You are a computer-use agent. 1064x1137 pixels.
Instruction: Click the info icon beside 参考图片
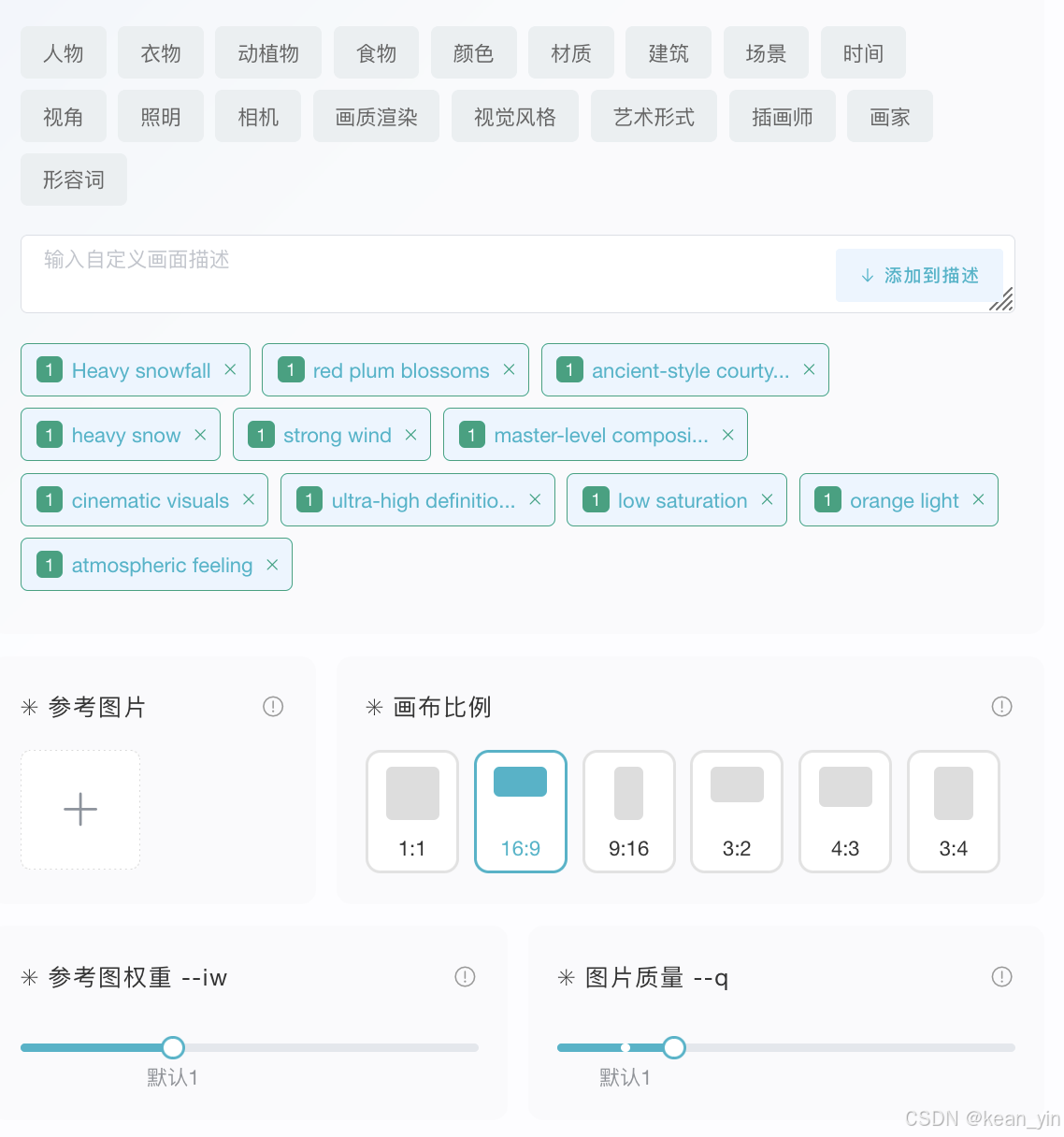273,706
